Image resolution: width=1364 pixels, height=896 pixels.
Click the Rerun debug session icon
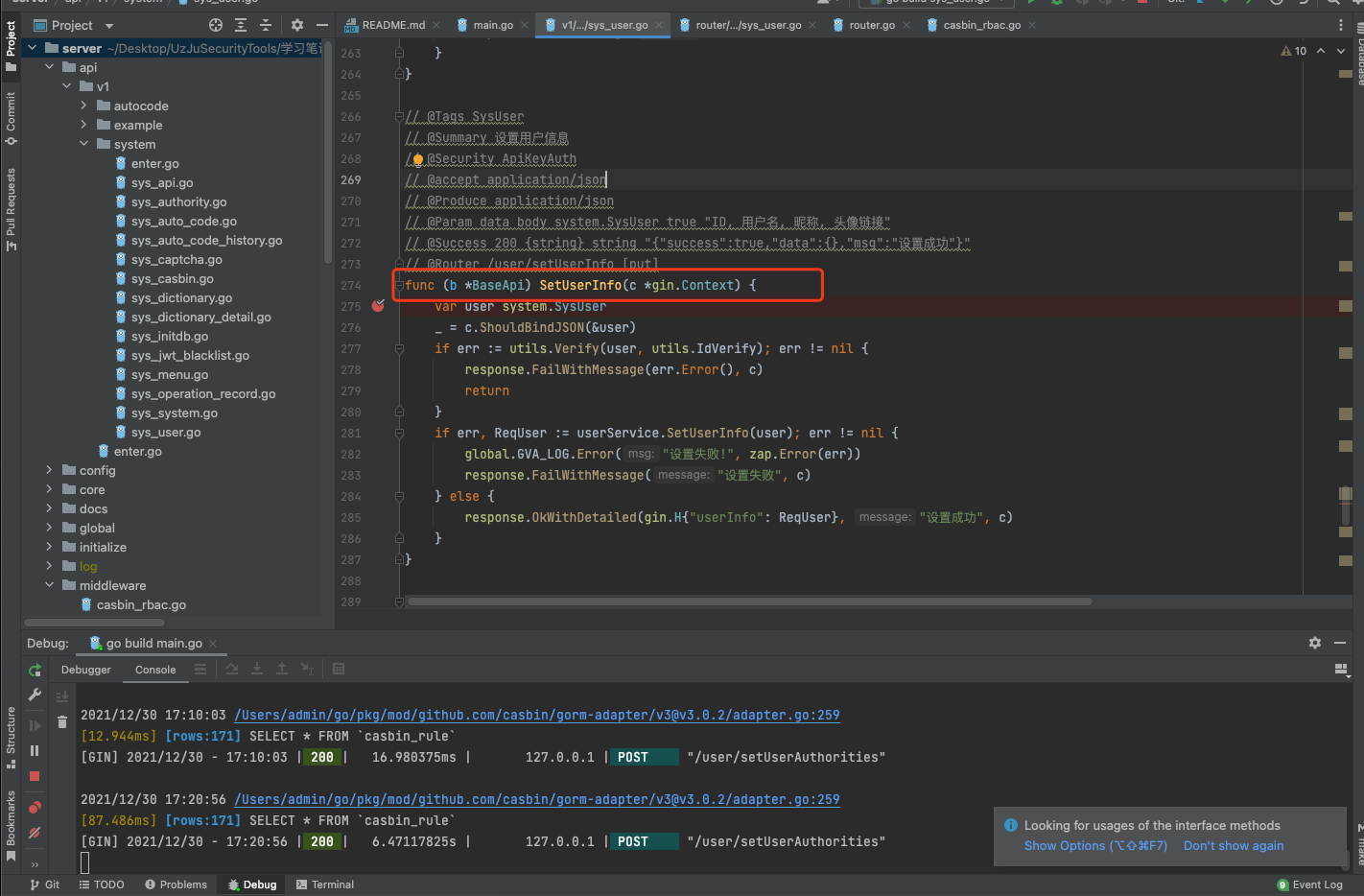coord(35,670)
